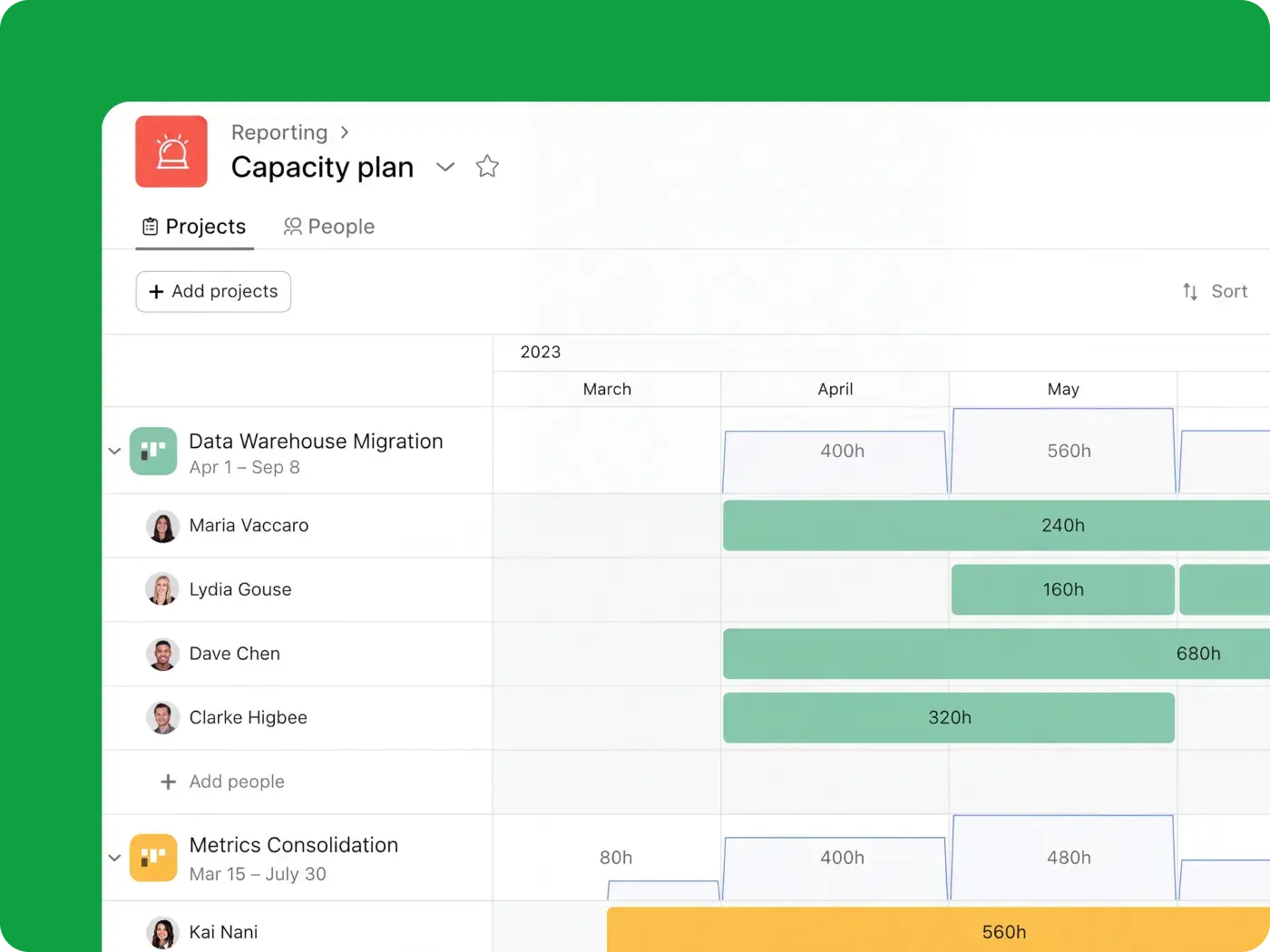
Task: Select Kai Nani's 560h allocation bar
Action: coord(938,930)
